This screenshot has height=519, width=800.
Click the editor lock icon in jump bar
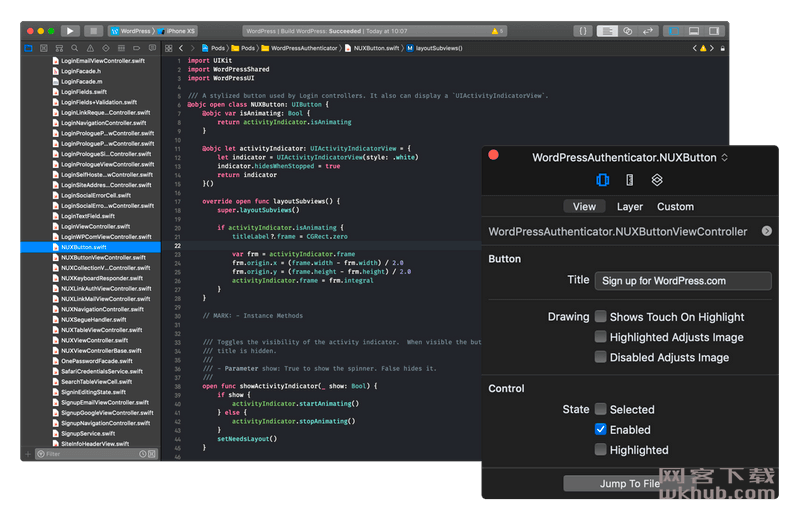[722, 48]
